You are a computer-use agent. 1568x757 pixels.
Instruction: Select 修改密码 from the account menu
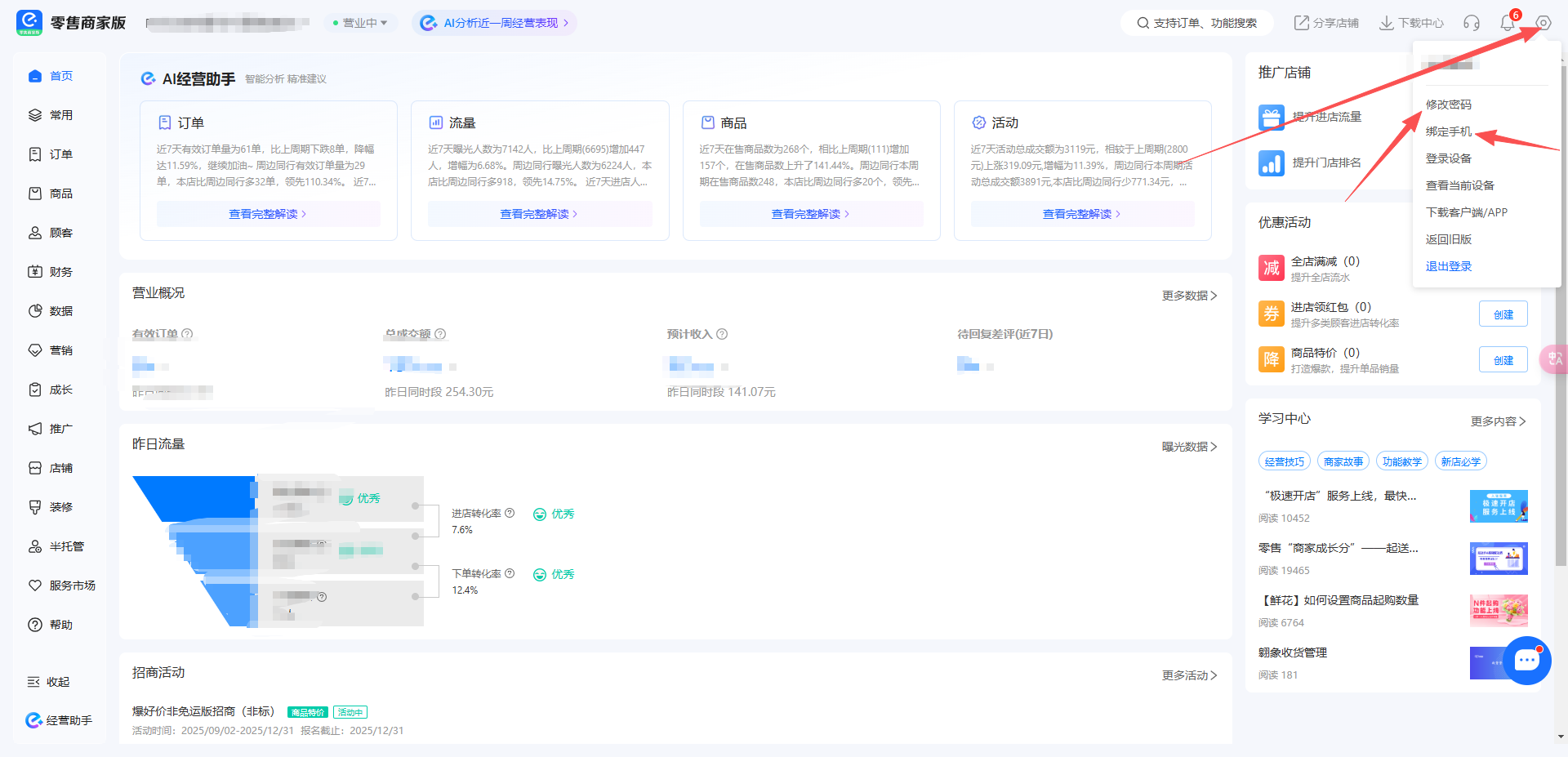click(x=1448, y=105)
